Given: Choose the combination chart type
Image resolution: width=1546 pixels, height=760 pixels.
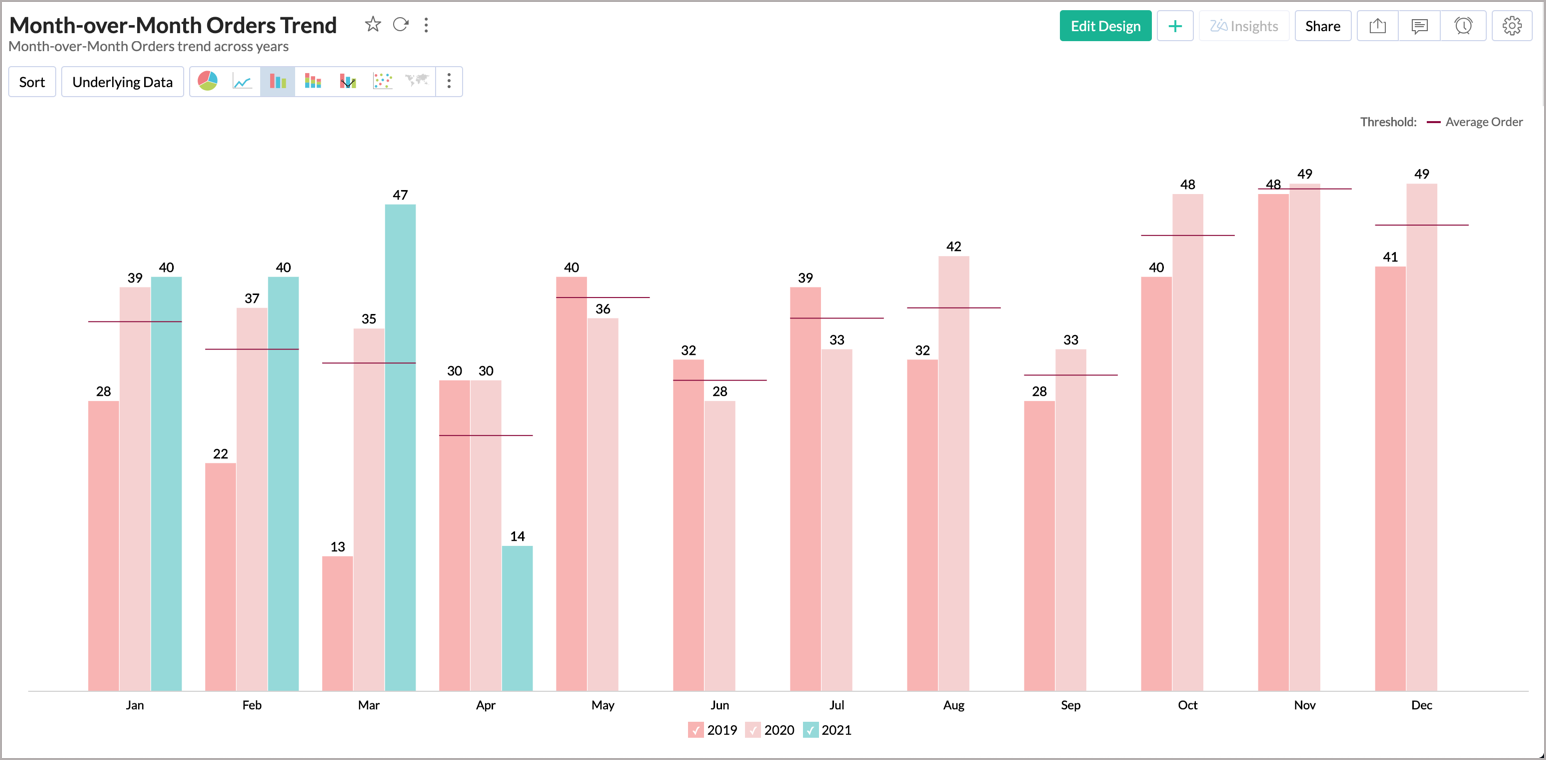Looking at the screenshot, I should 347,81.
